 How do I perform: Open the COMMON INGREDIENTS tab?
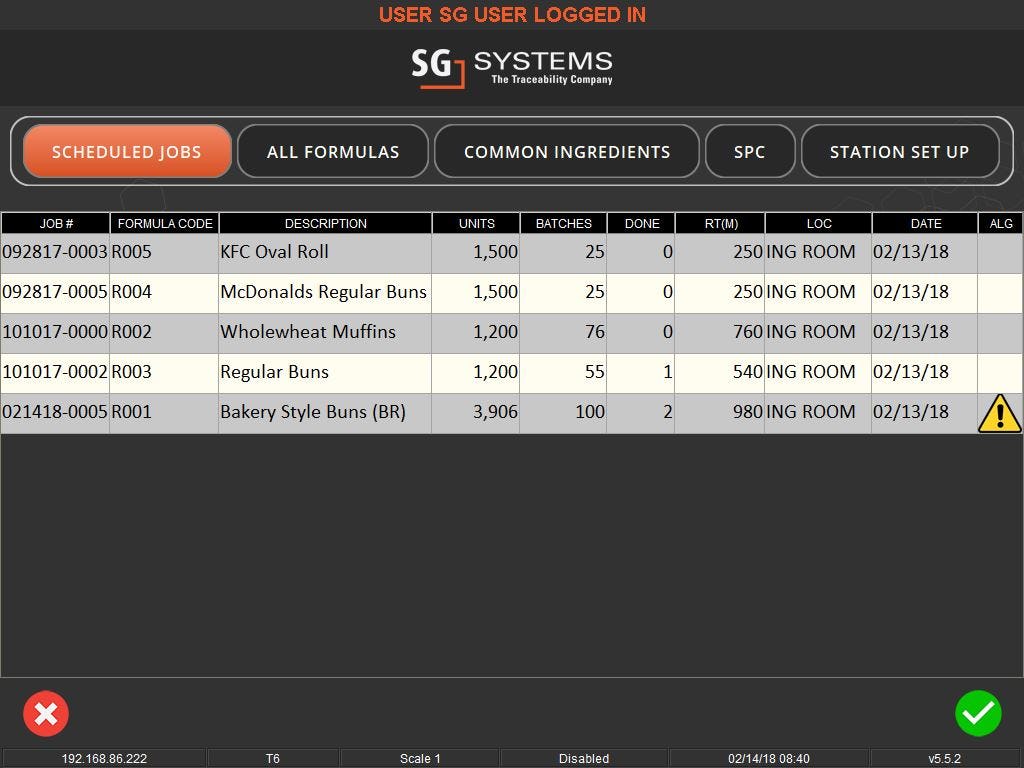(567, 151)
